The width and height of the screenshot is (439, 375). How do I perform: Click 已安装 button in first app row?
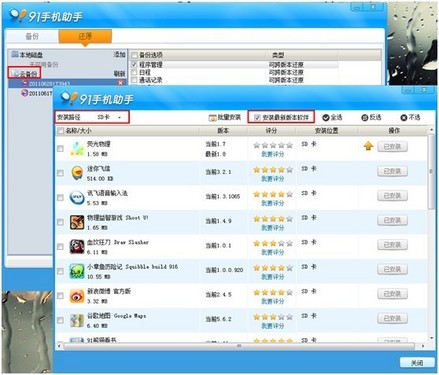coord(392,146)
